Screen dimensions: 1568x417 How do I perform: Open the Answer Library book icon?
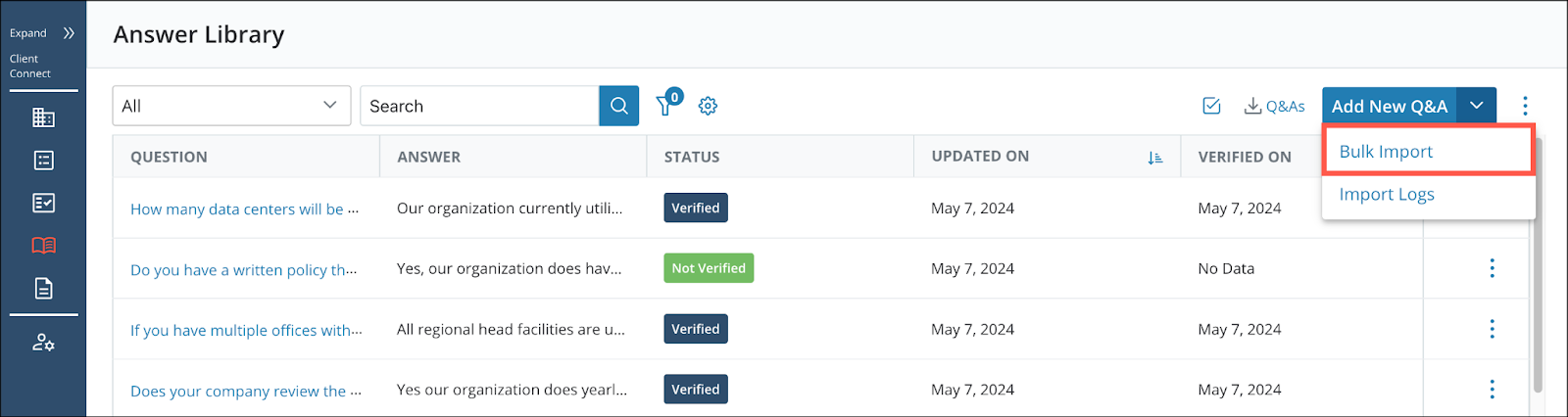[43, 246]
